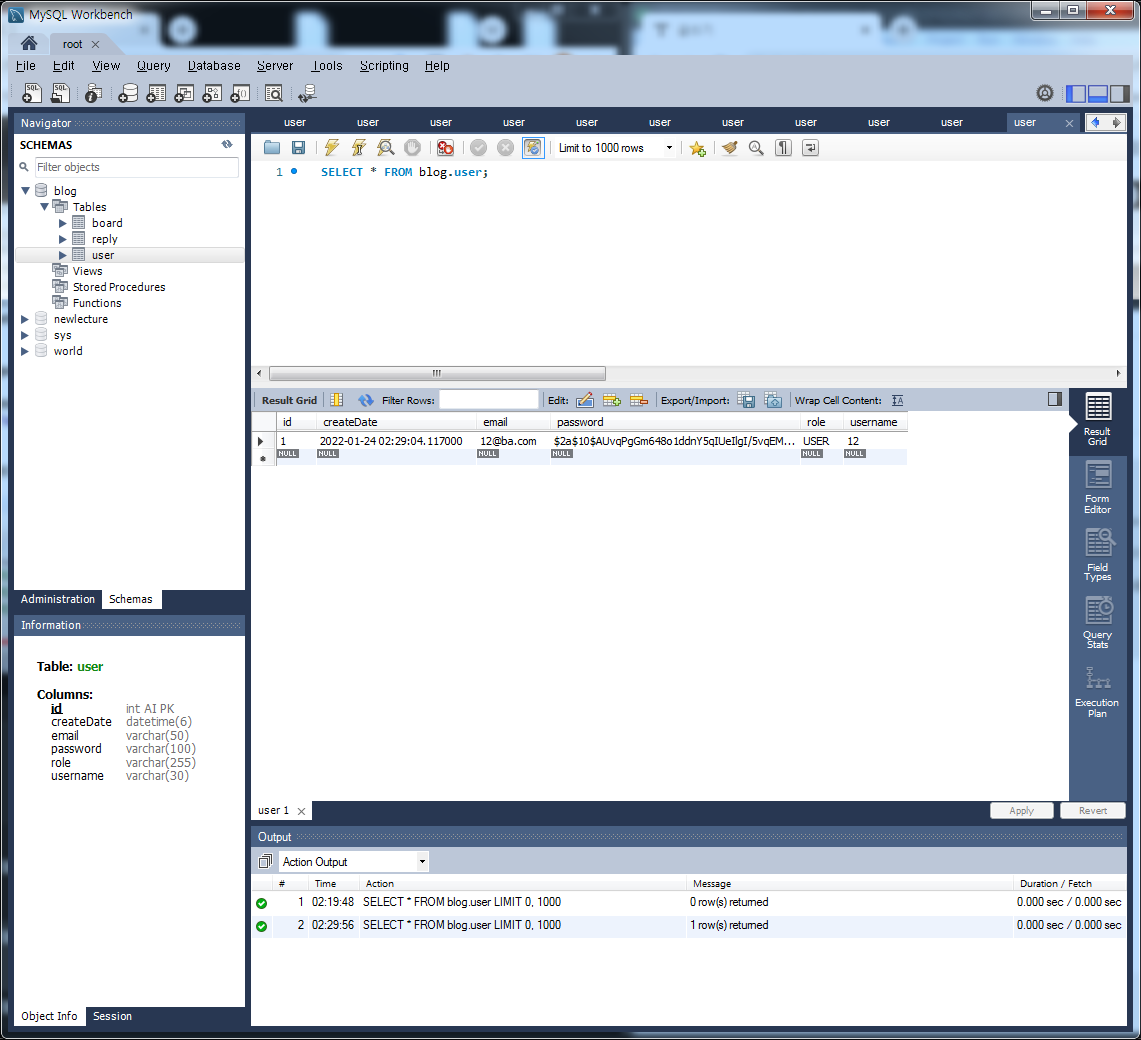Image resolution: width=1141 pixels, height=1040 pixels.
Task: Reconnect to DBMS icon
Action: [307, 93]
